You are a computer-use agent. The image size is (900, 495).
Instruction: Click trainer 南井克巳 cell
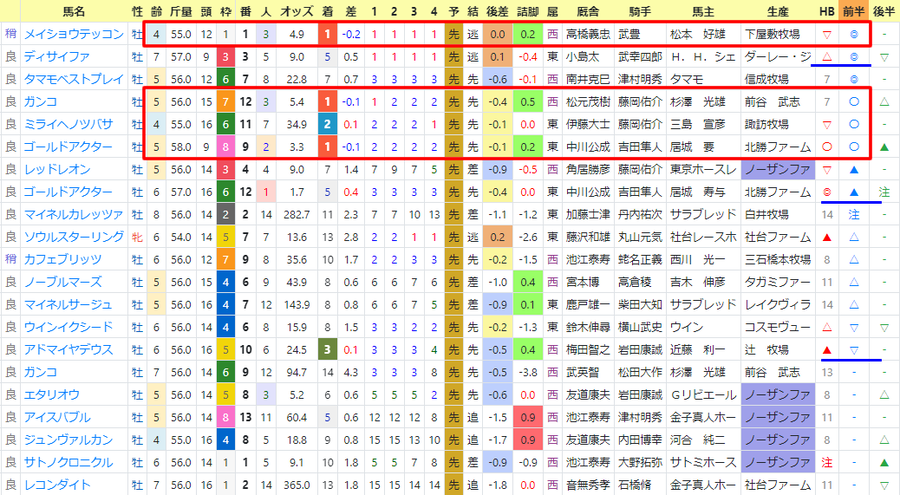point(588,79)
